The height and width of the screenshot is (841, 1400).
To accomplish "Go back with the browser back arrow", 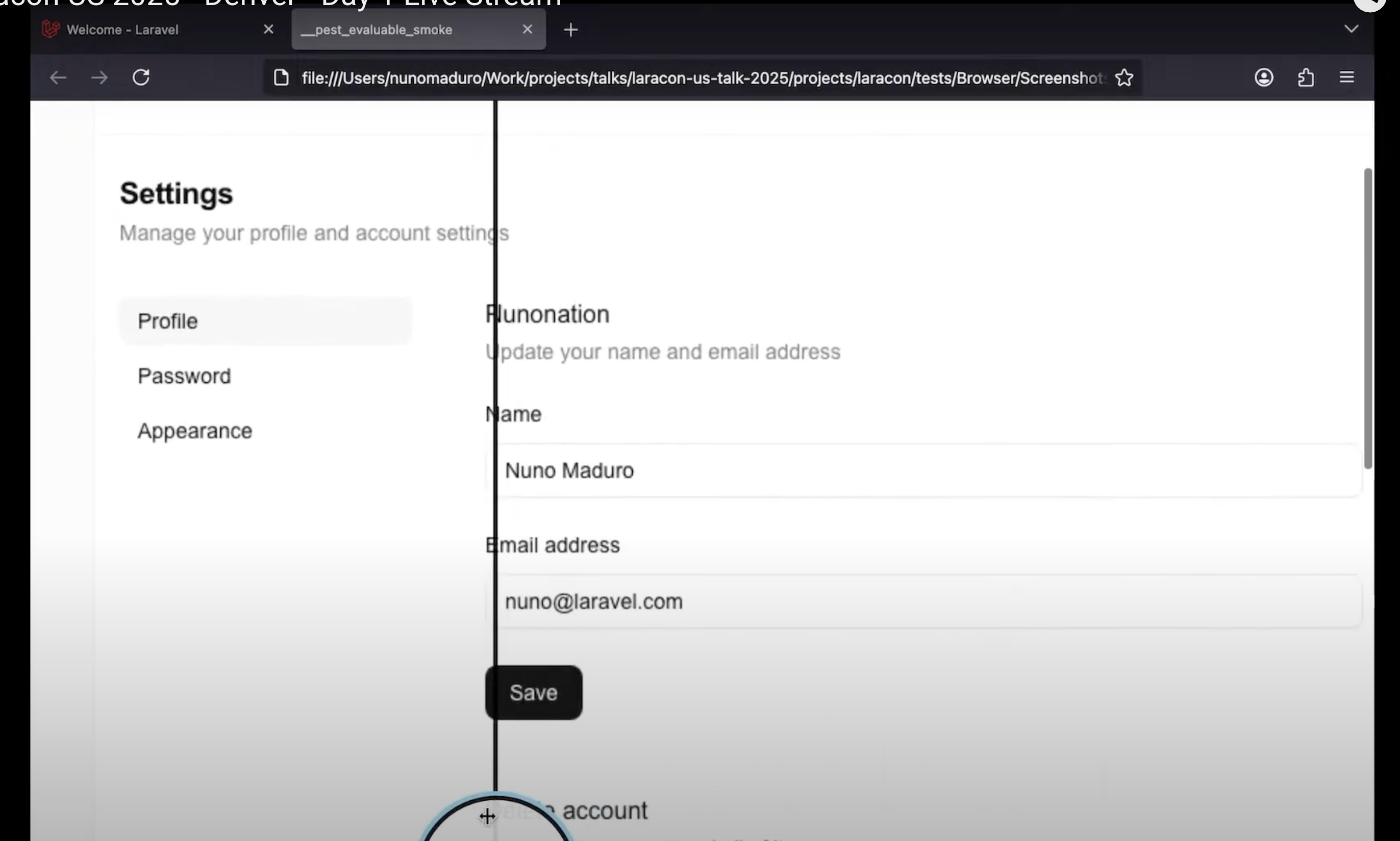I will (x=58, y=77).
